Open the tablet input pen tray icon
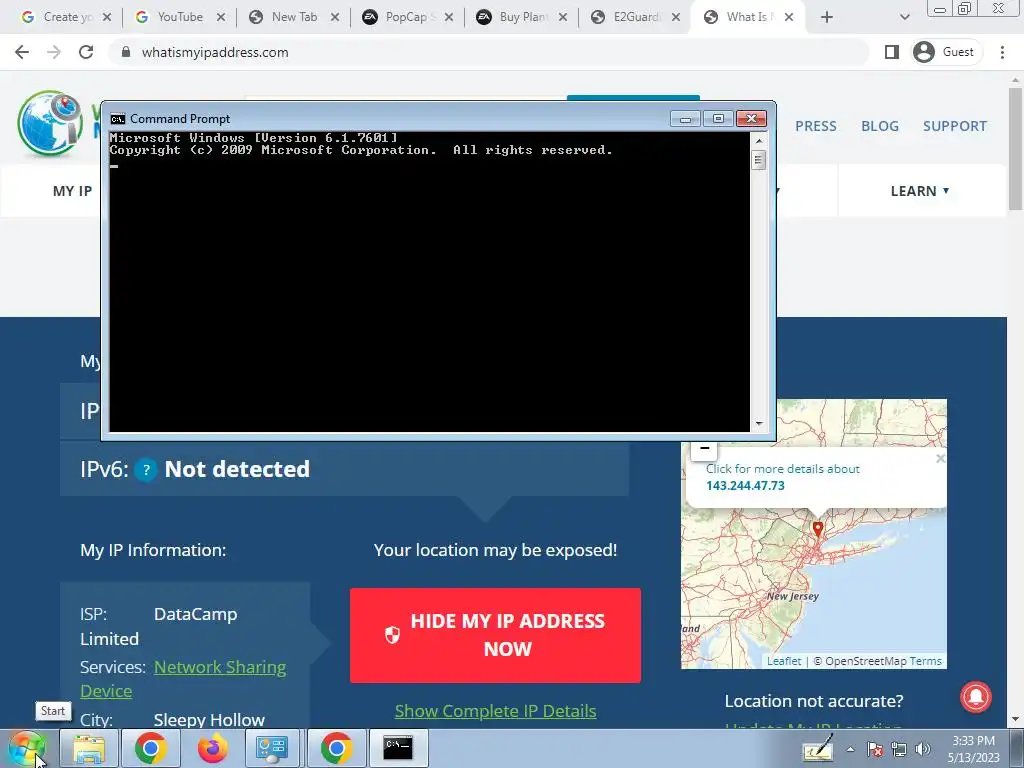 [818, 749]
